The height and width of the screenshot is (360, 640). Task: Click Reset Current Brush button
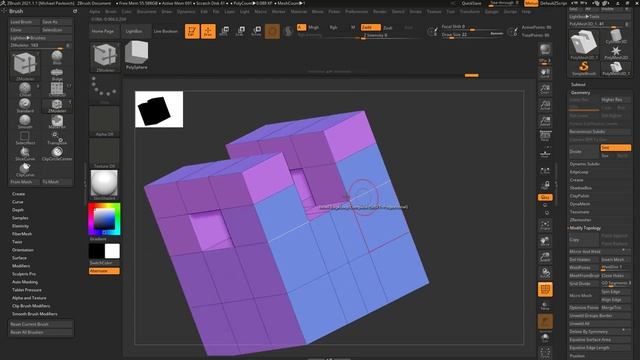click(41, 324)
